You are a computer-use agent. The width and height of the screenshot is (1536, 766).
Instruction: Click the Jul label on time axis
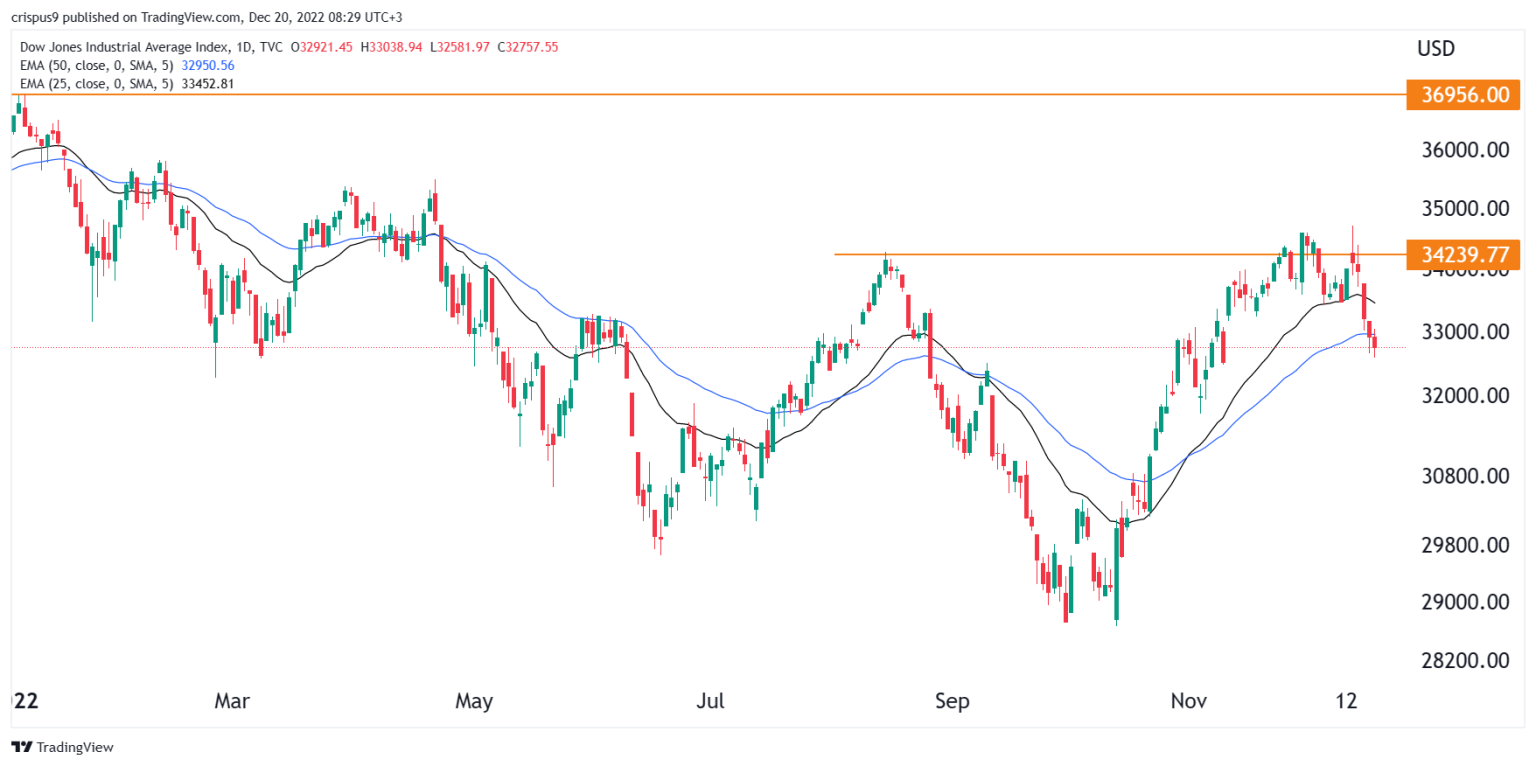pyautogui.click(x=711, y=702)
